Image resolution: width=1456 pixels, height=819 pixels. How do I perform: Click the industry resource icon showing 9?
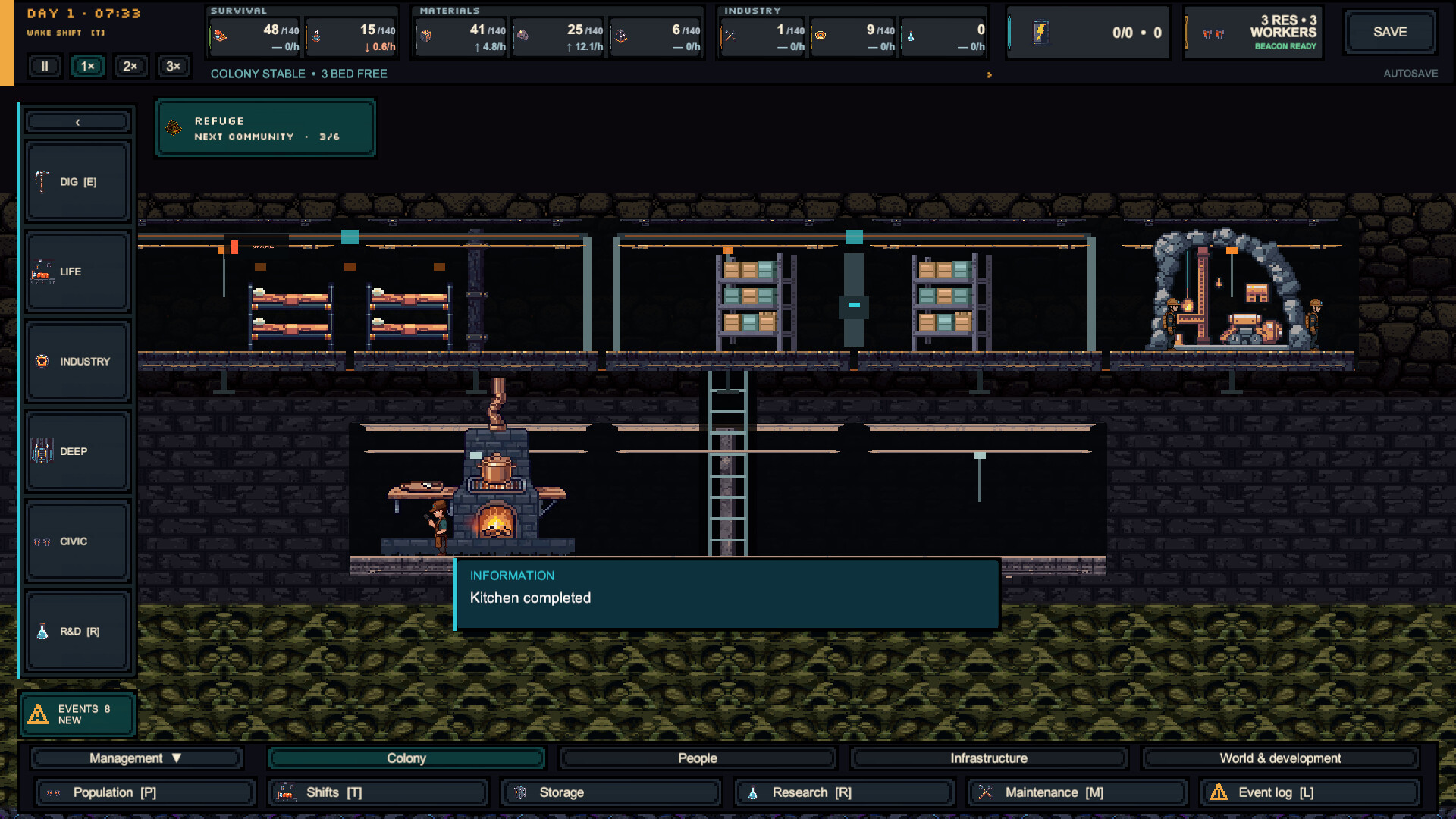click(821, 36)
